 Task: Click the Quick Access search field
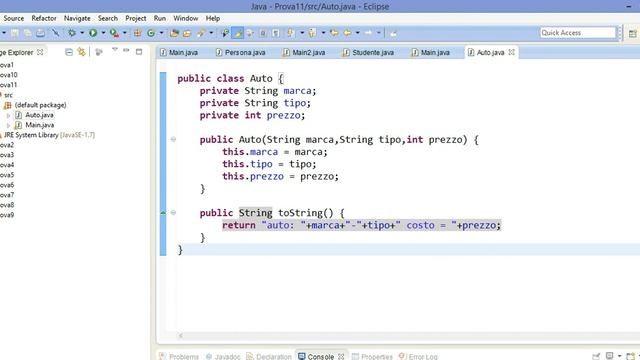(578, 33)
